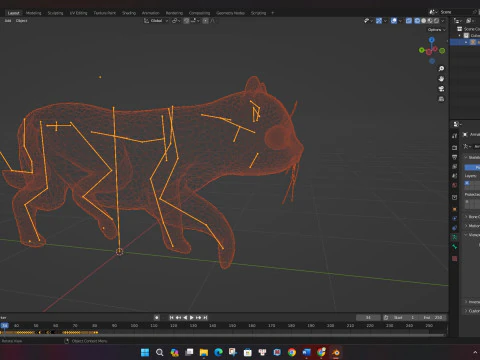The height and width of the screenshot is (360, 480).
Task: Open the Add menu in the viewport header
Action: (x=8, y=21)
